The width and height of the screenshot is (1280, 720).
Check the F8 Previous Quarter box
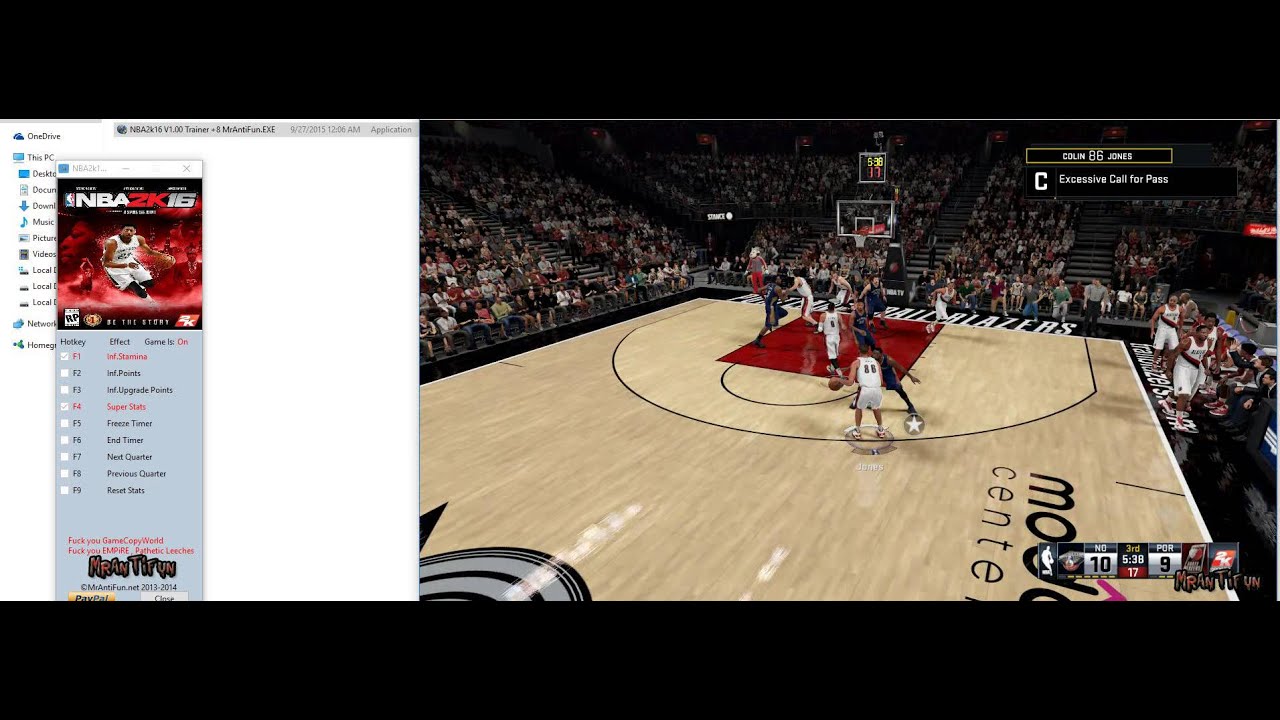[65, 474]
